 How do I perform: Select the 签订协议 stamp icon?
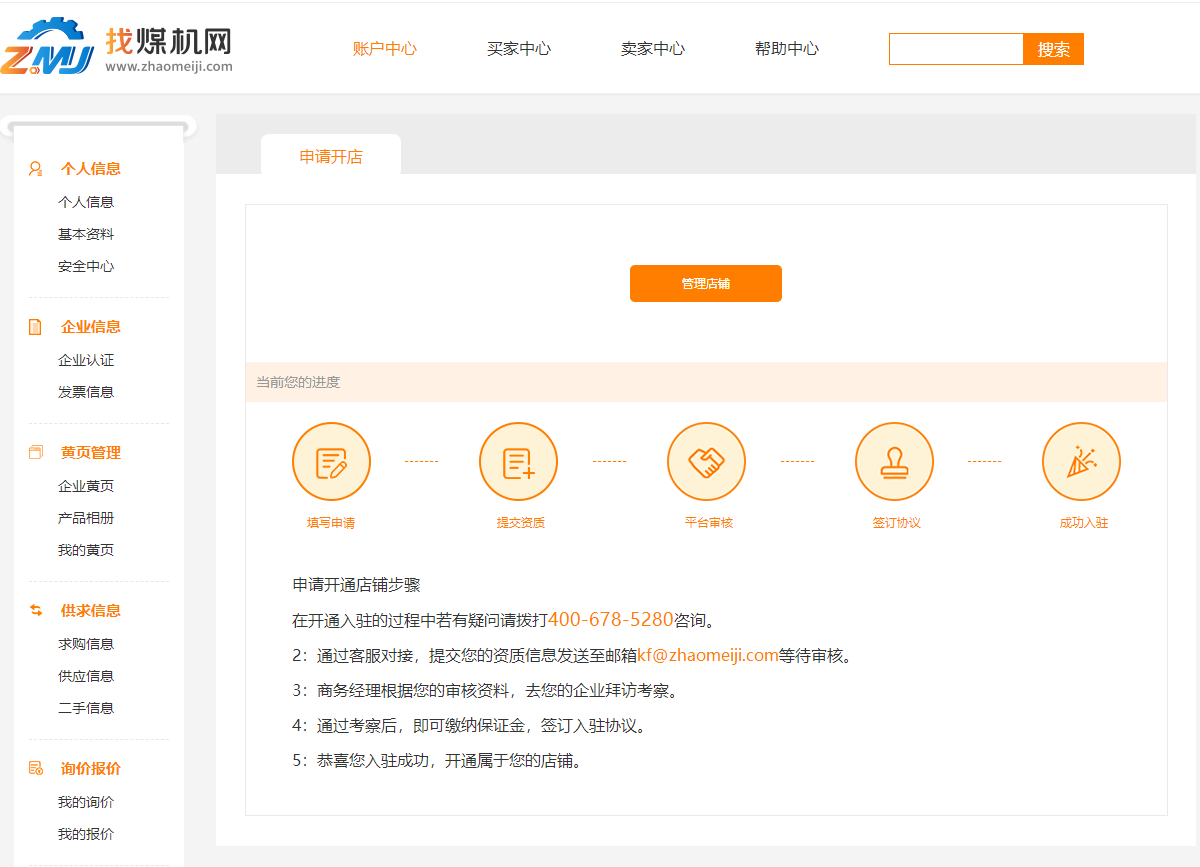(894, 461)
